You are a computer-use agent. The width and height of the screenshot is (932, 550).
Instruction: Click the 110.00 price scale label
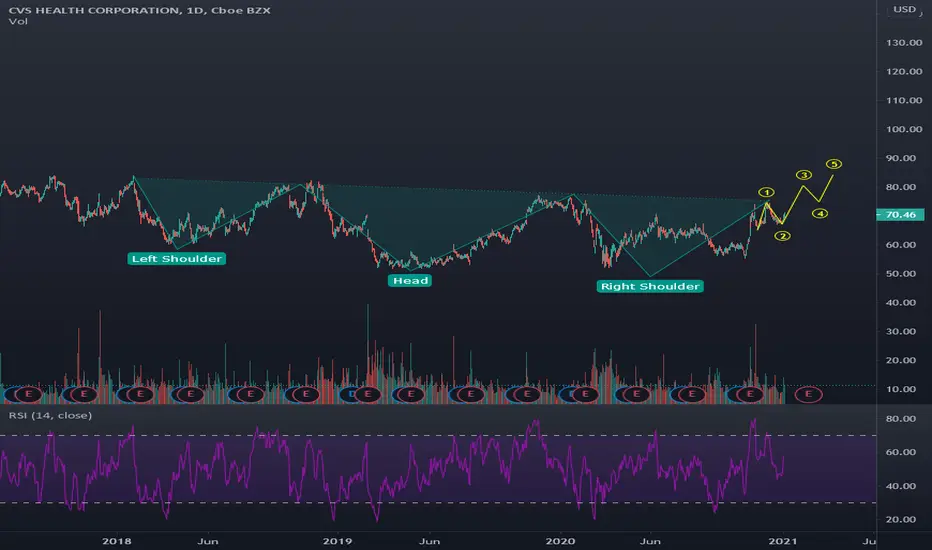904,100
